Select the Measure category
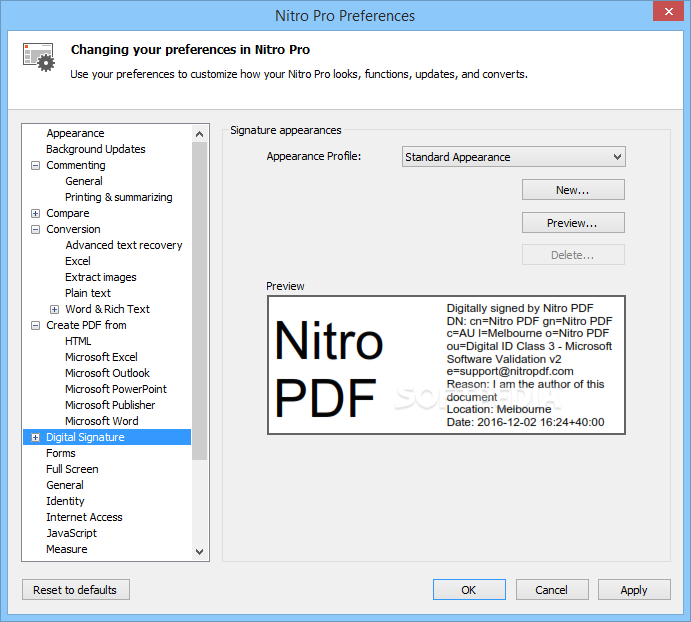Image resolution: width=691 pixels, height=622 pixels. [x=67, y=549]
